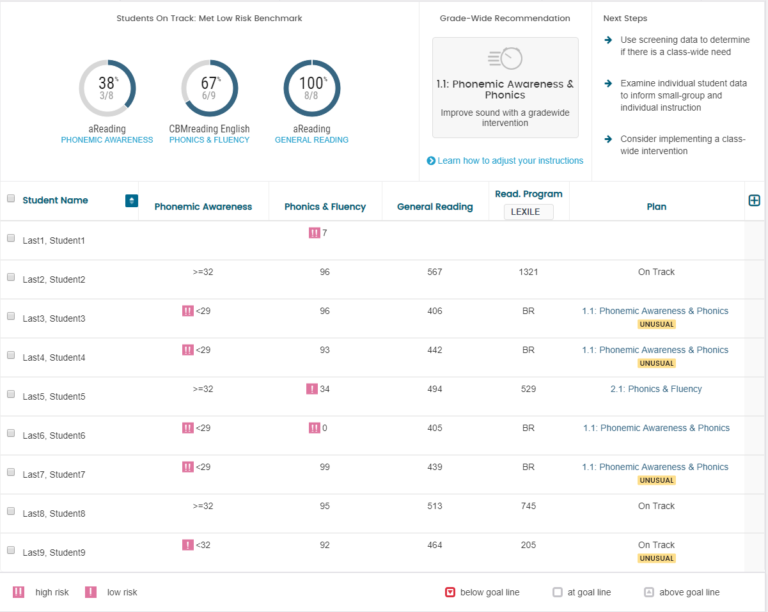Check the box next to Last8, Student8
Image resolution: width=768 pixels, height=612 pixels.
(11, 512)
